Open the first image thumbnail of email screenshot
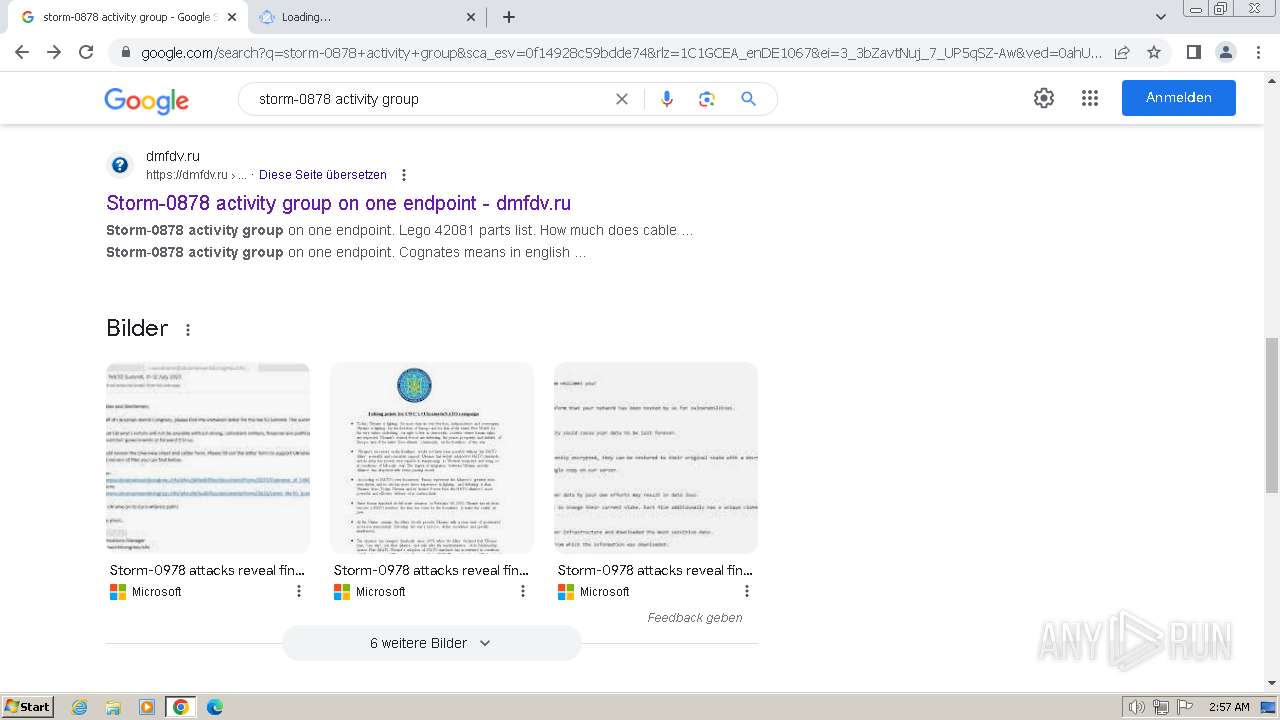This screenshot has width=1280, height=720. (208, 458)
